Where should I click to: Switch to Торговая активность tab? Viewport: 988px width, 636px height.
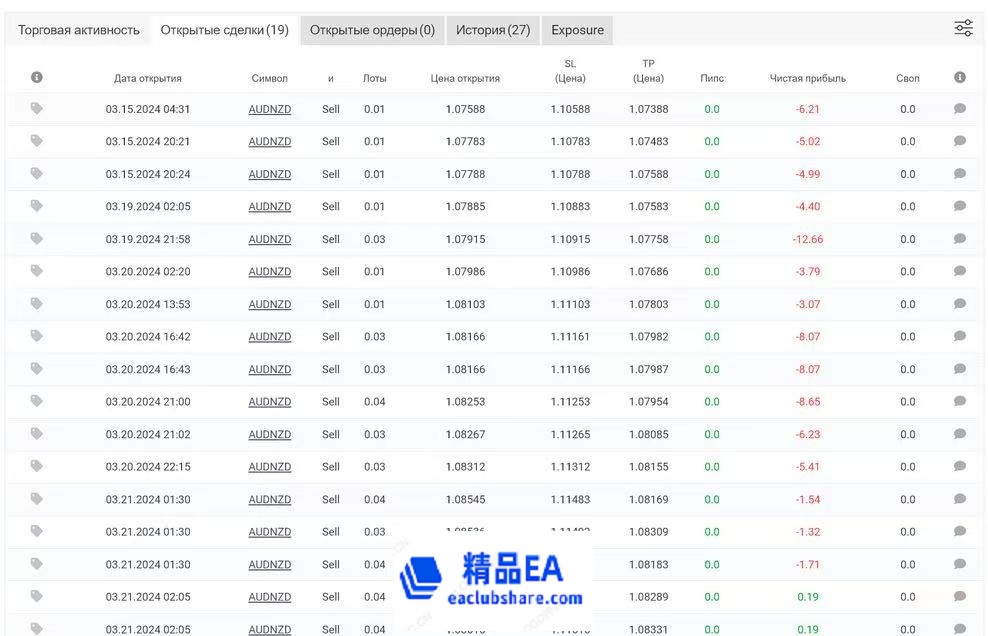pyautogui.click(x=79, y=30)
